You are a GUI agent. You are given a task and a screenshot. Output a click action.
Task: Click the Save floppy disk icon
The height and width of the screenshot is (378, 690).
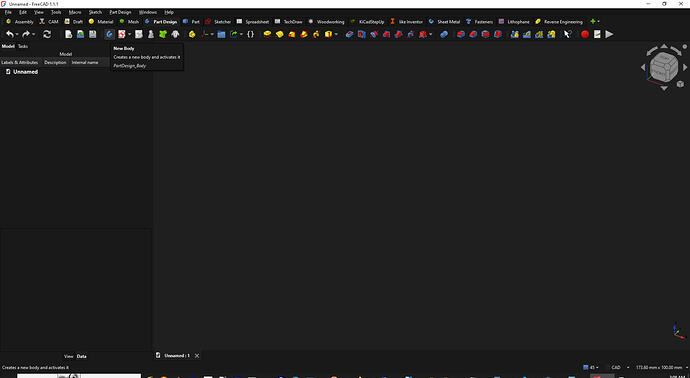tap(92, 34)
